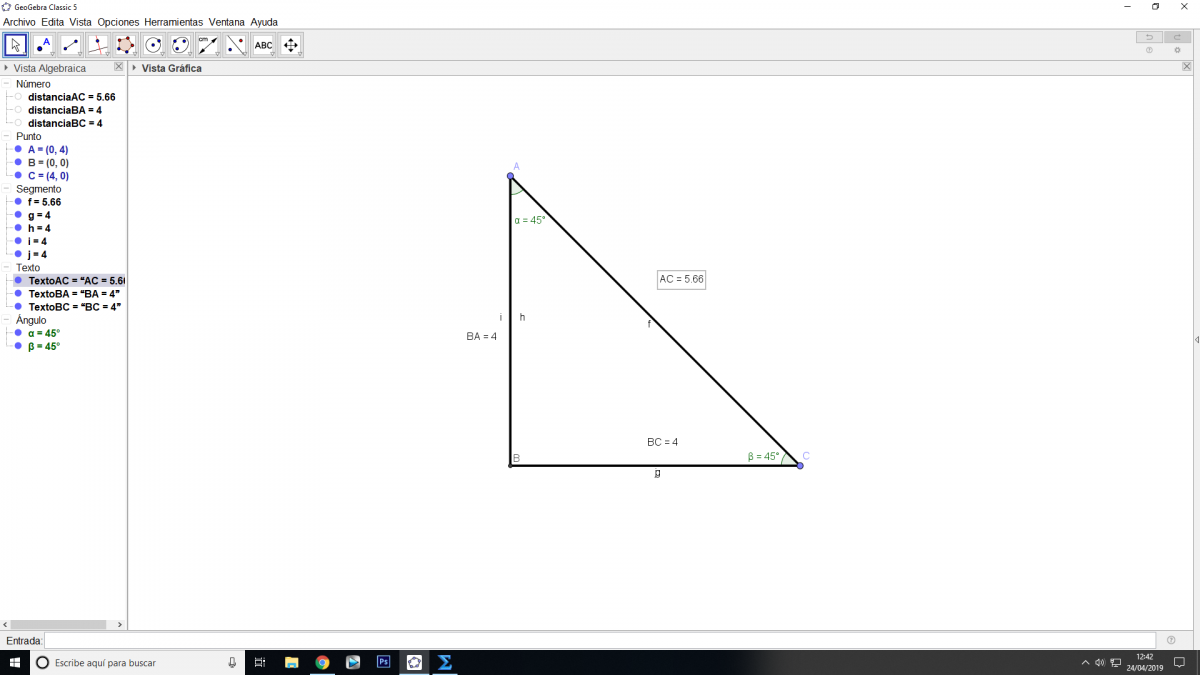Close the Vista Algebraica panel
1200x675 pixels.
(x=118, y=67)
